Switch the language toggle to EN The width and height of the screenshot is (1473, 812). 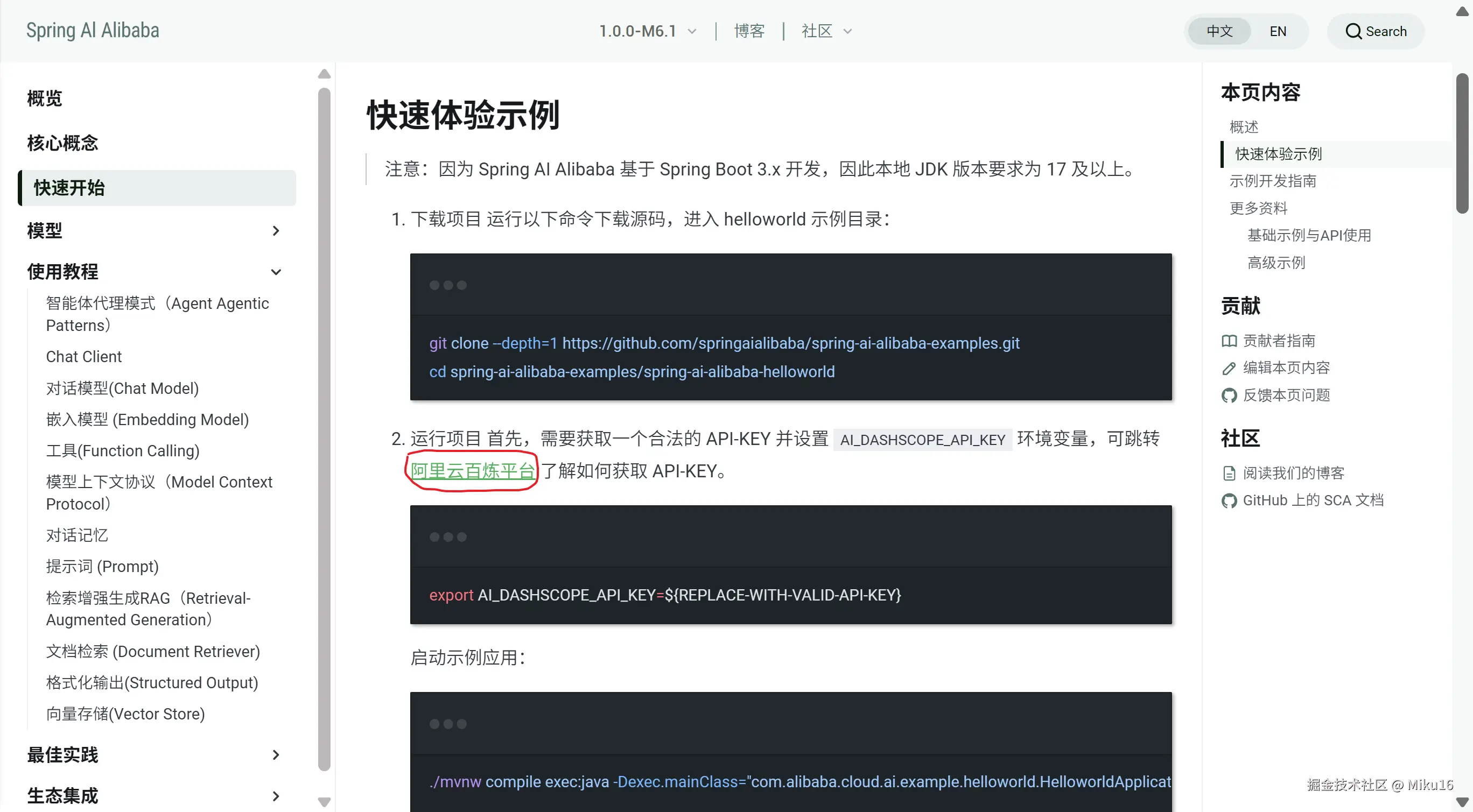click(1278, 31)
